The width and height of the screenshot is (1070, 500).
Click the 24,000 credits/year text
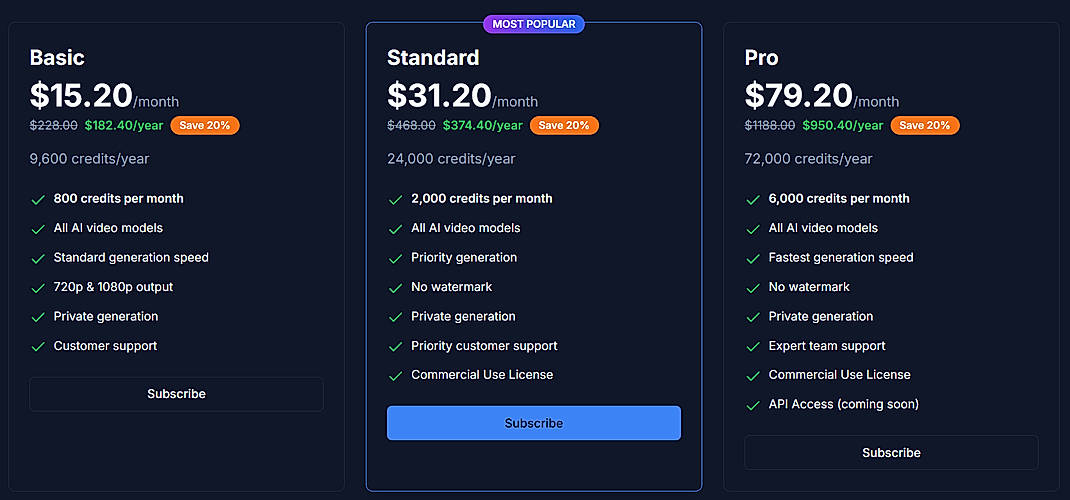click(x=451, y=159)
